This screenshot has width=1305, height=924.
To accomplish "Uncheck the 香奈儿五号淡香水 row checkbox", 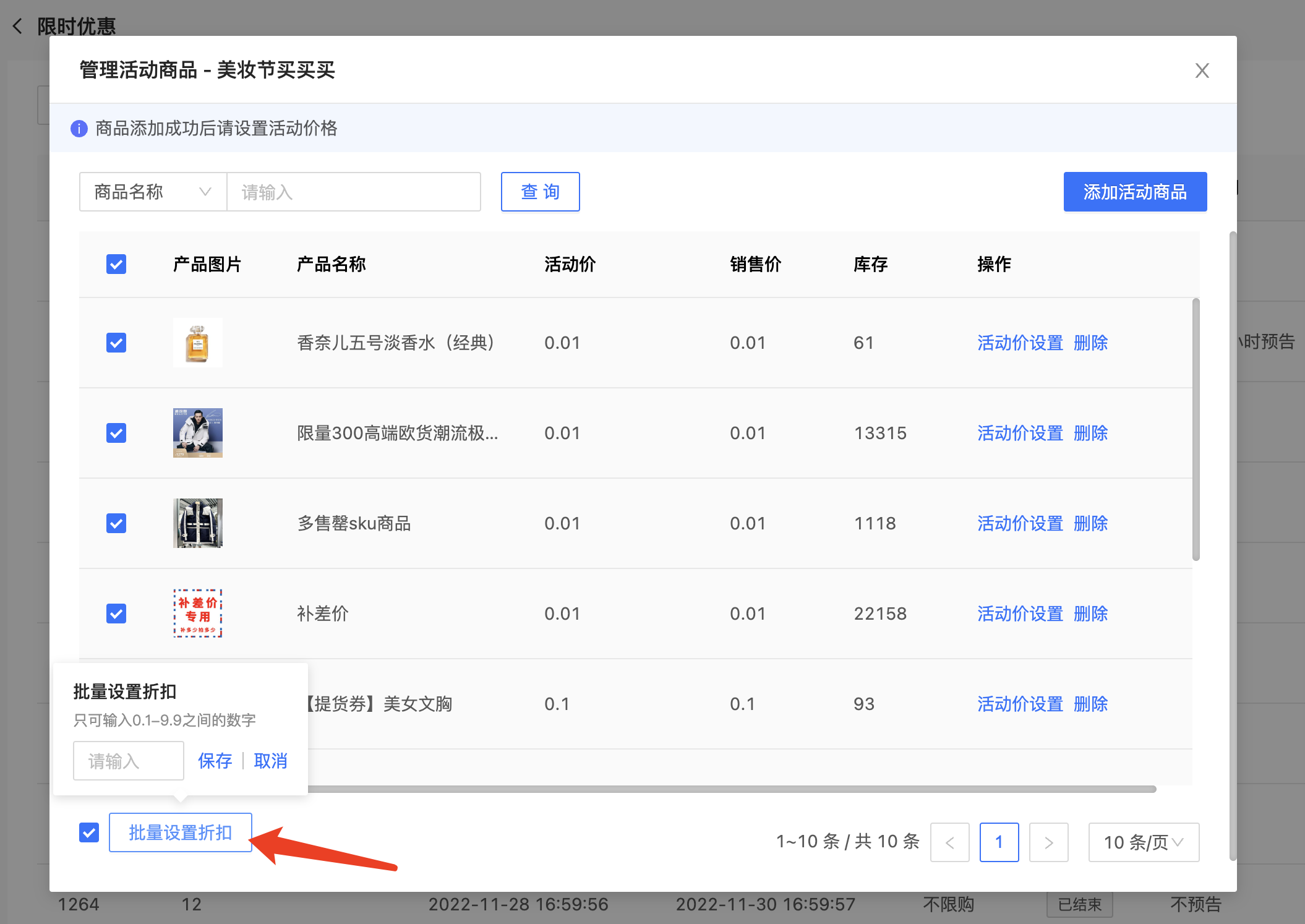I will coord(116,343).
